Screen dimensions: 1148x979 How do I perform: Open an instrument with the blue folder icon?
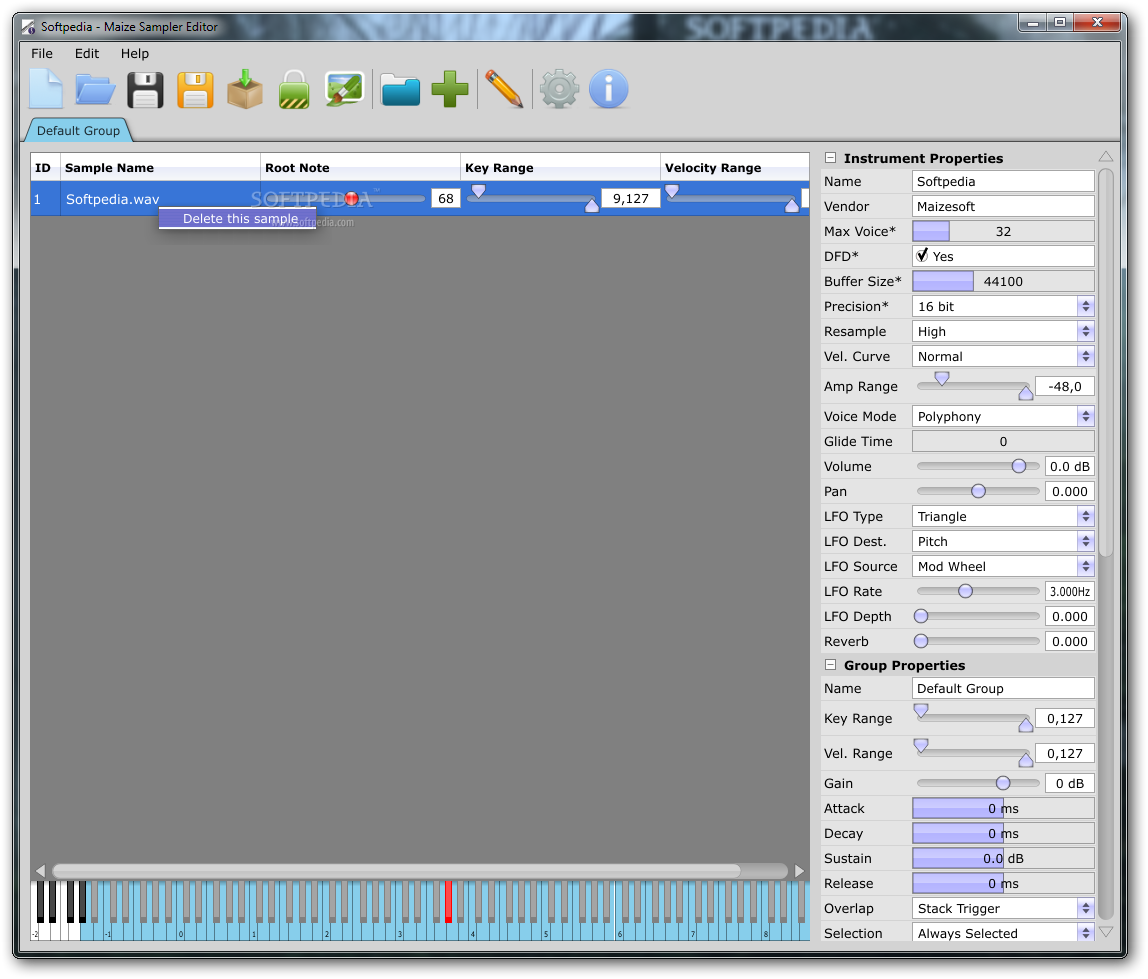pyautogui.click(x=95, y=89)
